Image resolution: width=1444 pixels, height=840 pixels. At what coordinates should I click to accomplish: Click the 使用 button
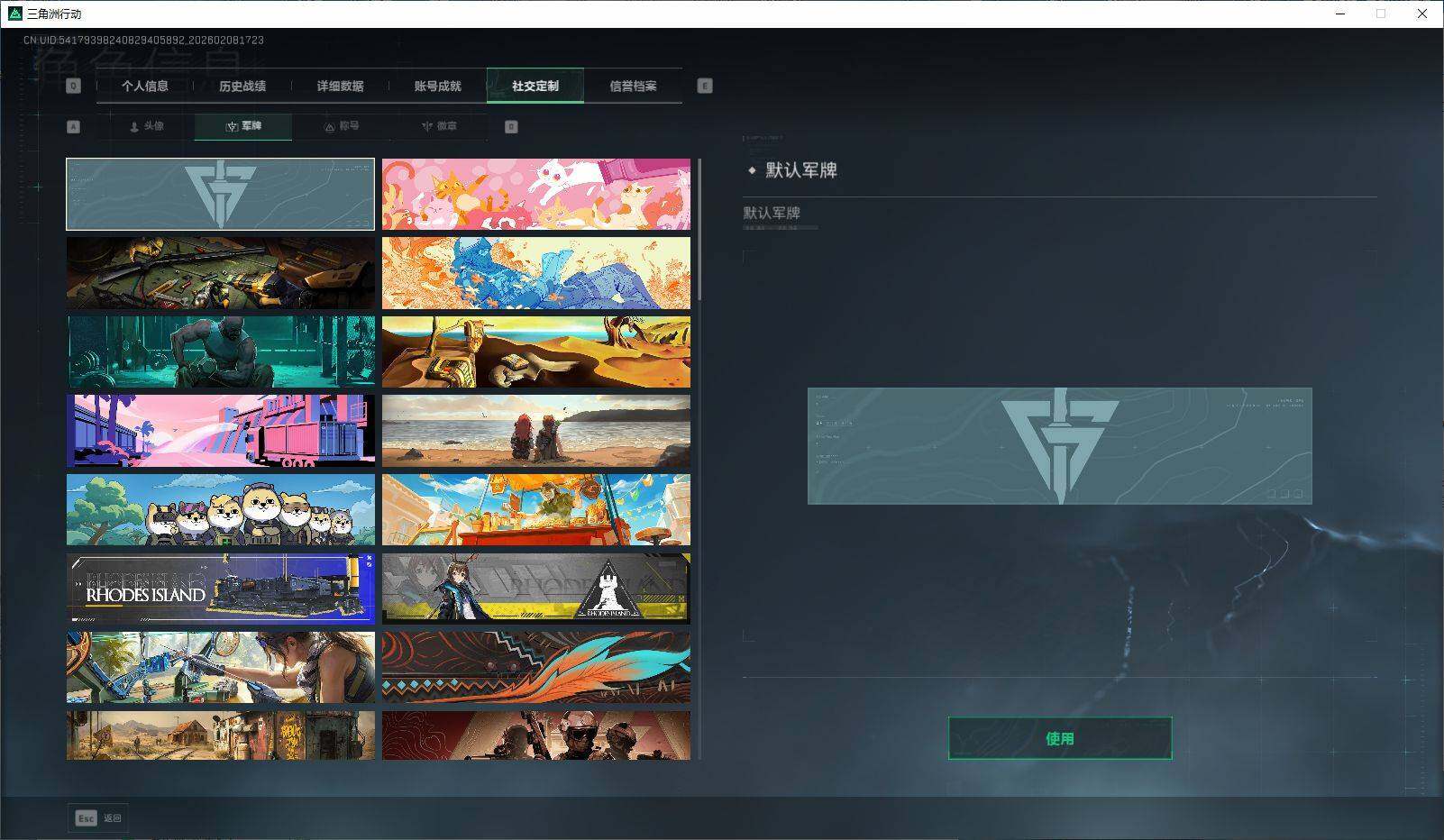tap(1060, 738)
